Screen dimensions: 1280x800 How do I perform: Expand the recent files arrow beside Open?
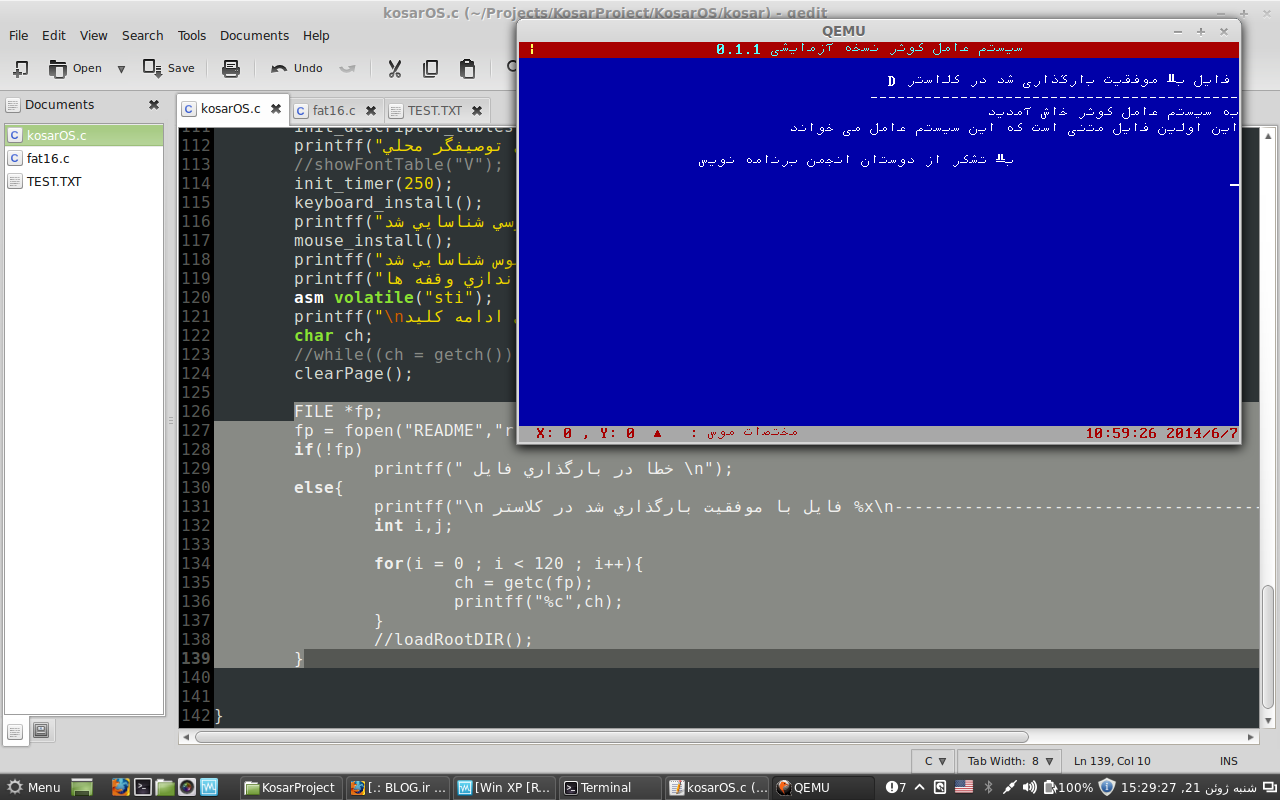click(121, 69)
